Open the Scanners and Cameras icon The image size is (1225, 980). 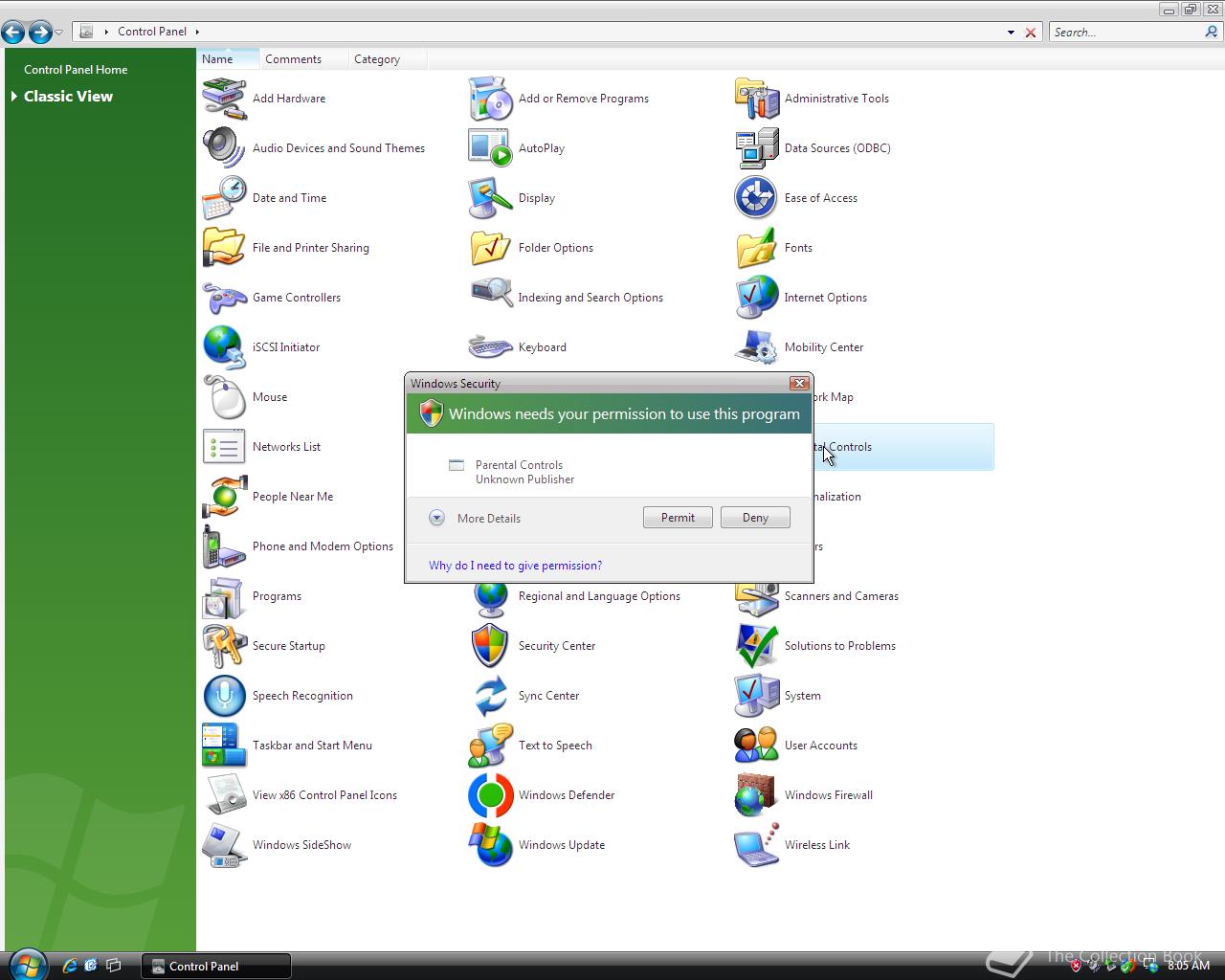[x=757, y=600]
